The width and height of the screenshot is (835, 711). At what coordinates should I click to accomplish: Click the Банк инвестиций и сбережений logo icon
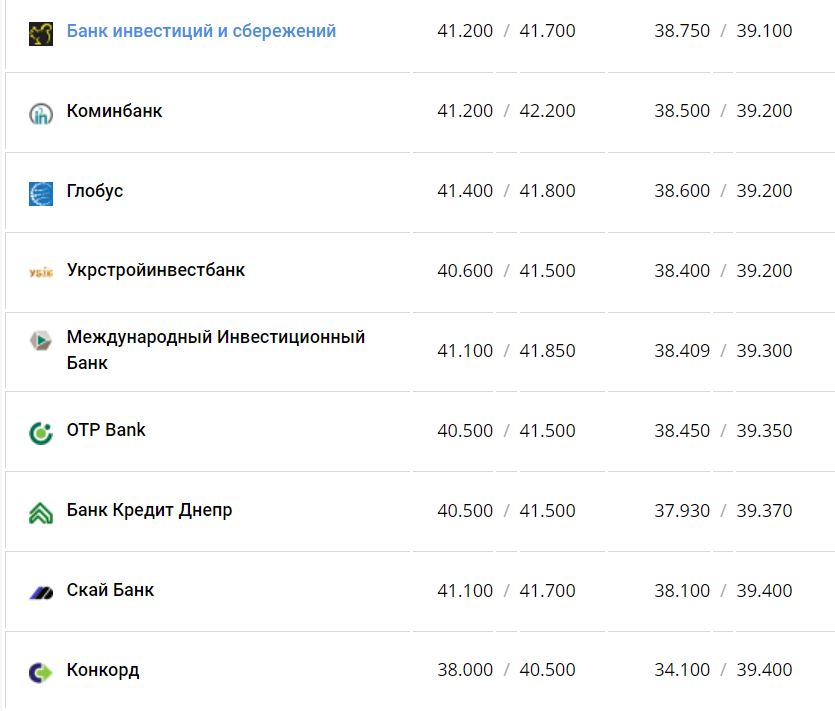click(x=41, y=33)
